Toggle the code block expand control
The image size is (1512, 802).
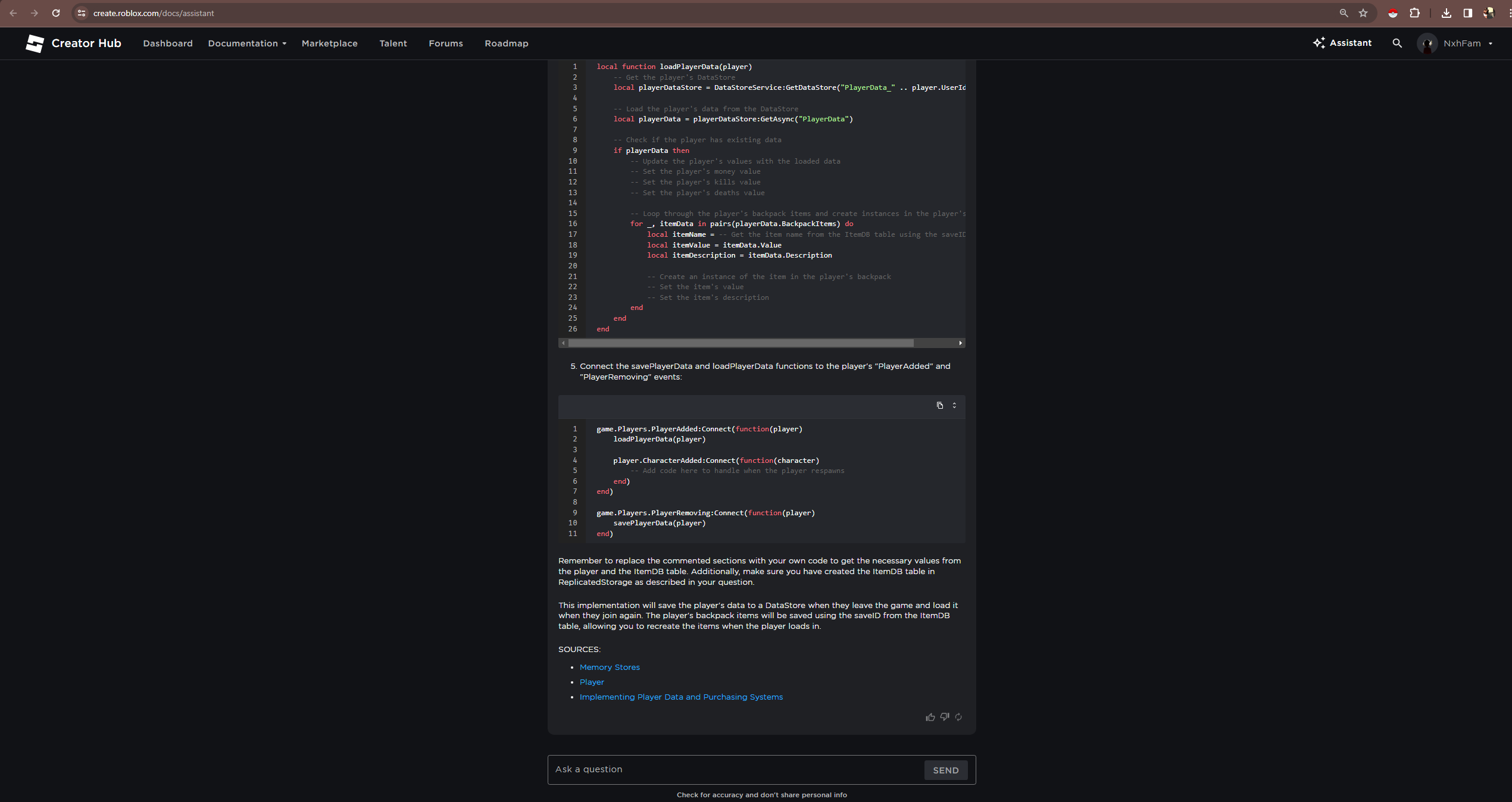click(954, 405)
